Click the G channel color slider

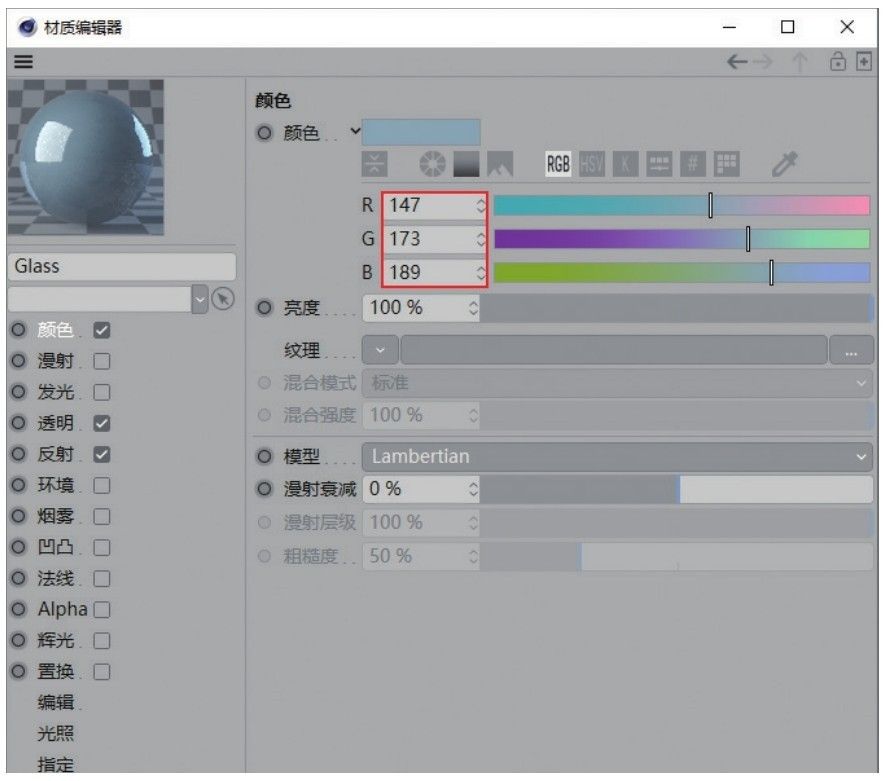(x=682, y=239)
